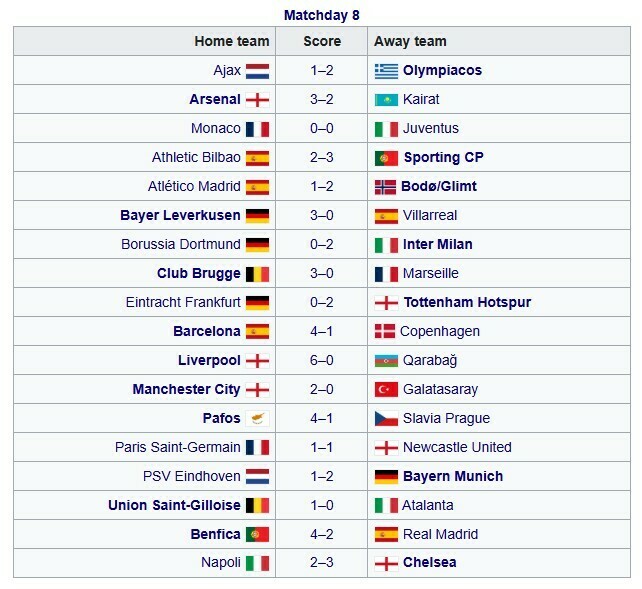Go to Bayer Leverkusen's page

(180, 216)
